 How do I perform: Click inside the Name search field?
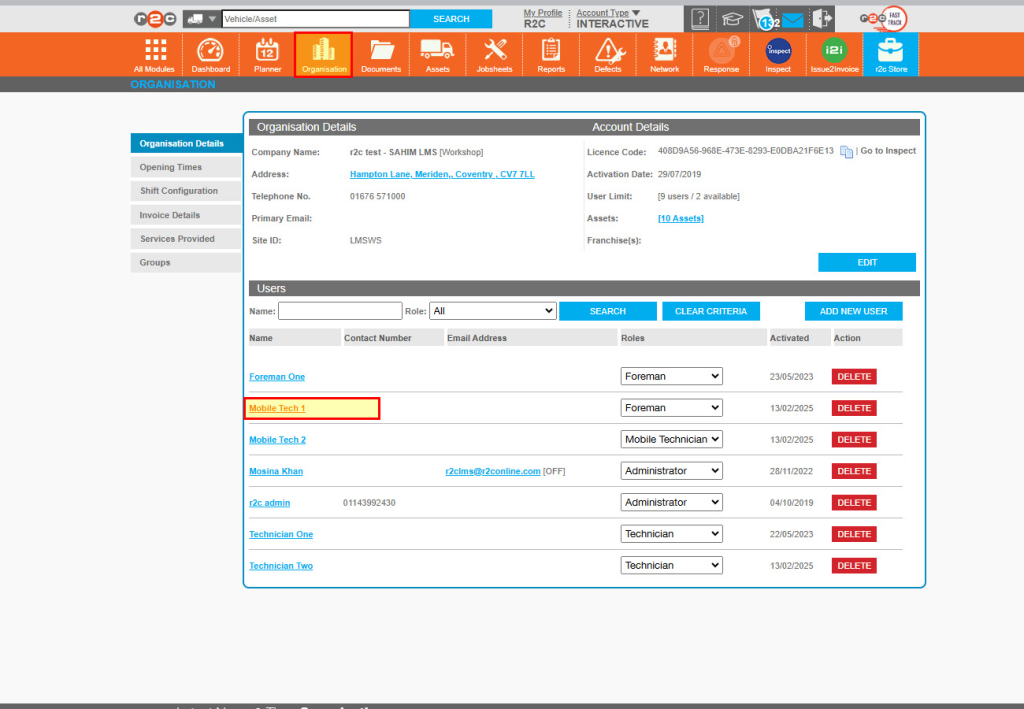[340, 311]
